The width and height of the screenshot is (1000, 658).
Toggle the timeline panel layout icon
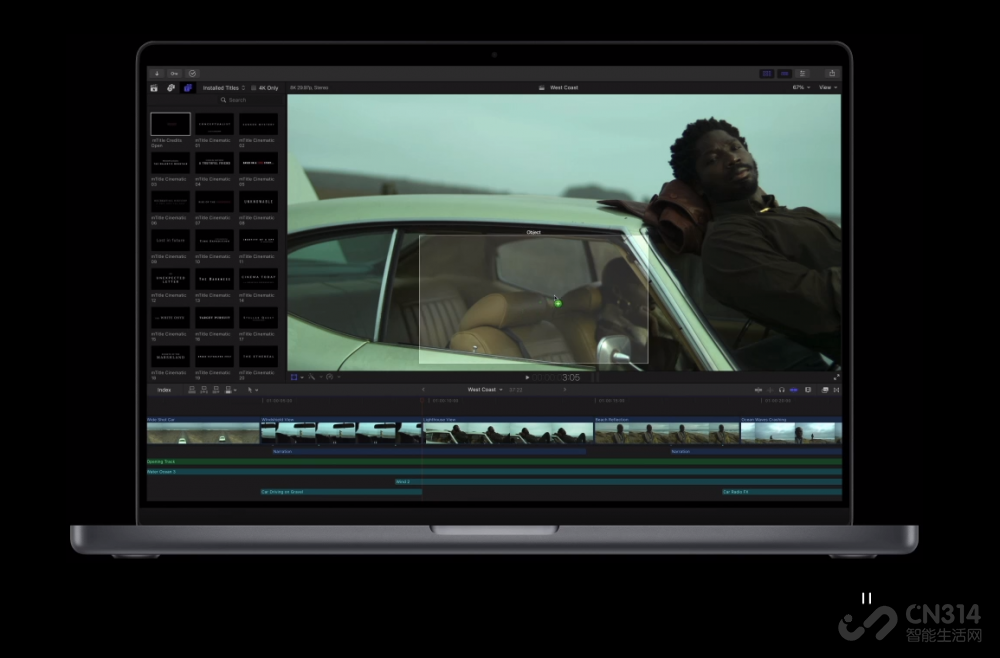tap(785, 73)
